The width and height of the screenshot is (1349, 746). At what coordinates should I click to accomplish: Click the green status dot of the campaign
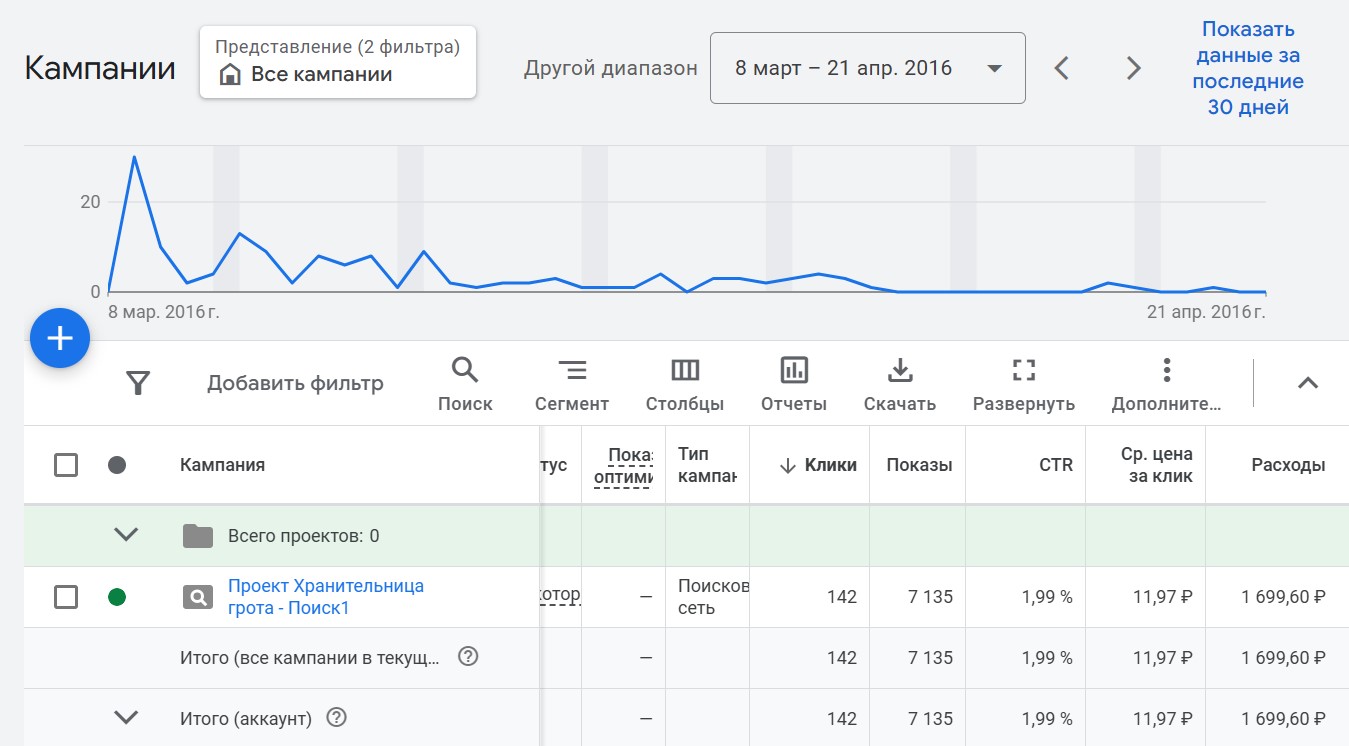pyautogui.click(x=117, y=597)
